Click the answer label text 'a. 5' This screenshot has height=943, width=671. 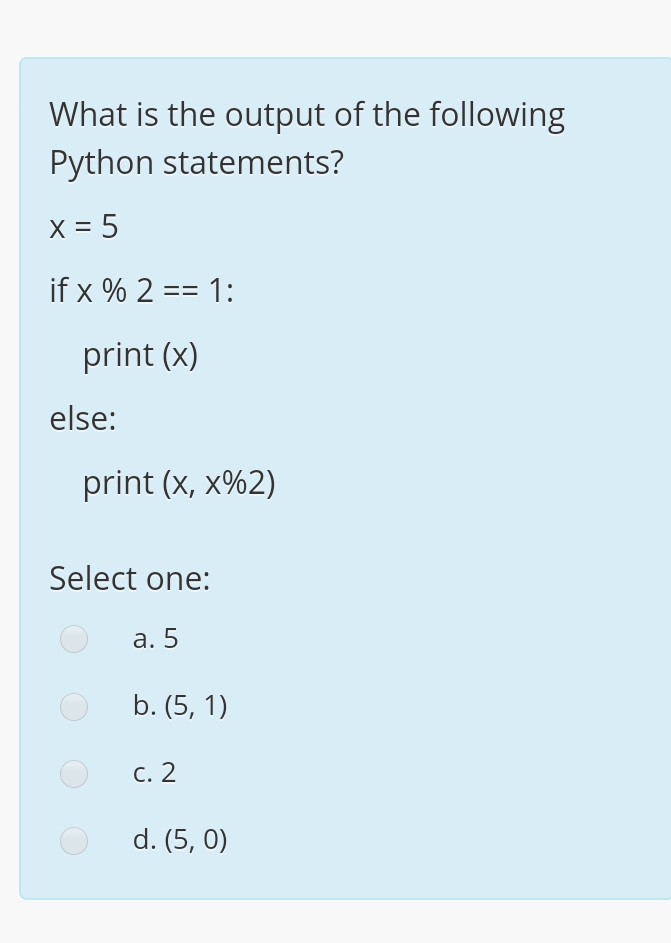pos(155,639)
